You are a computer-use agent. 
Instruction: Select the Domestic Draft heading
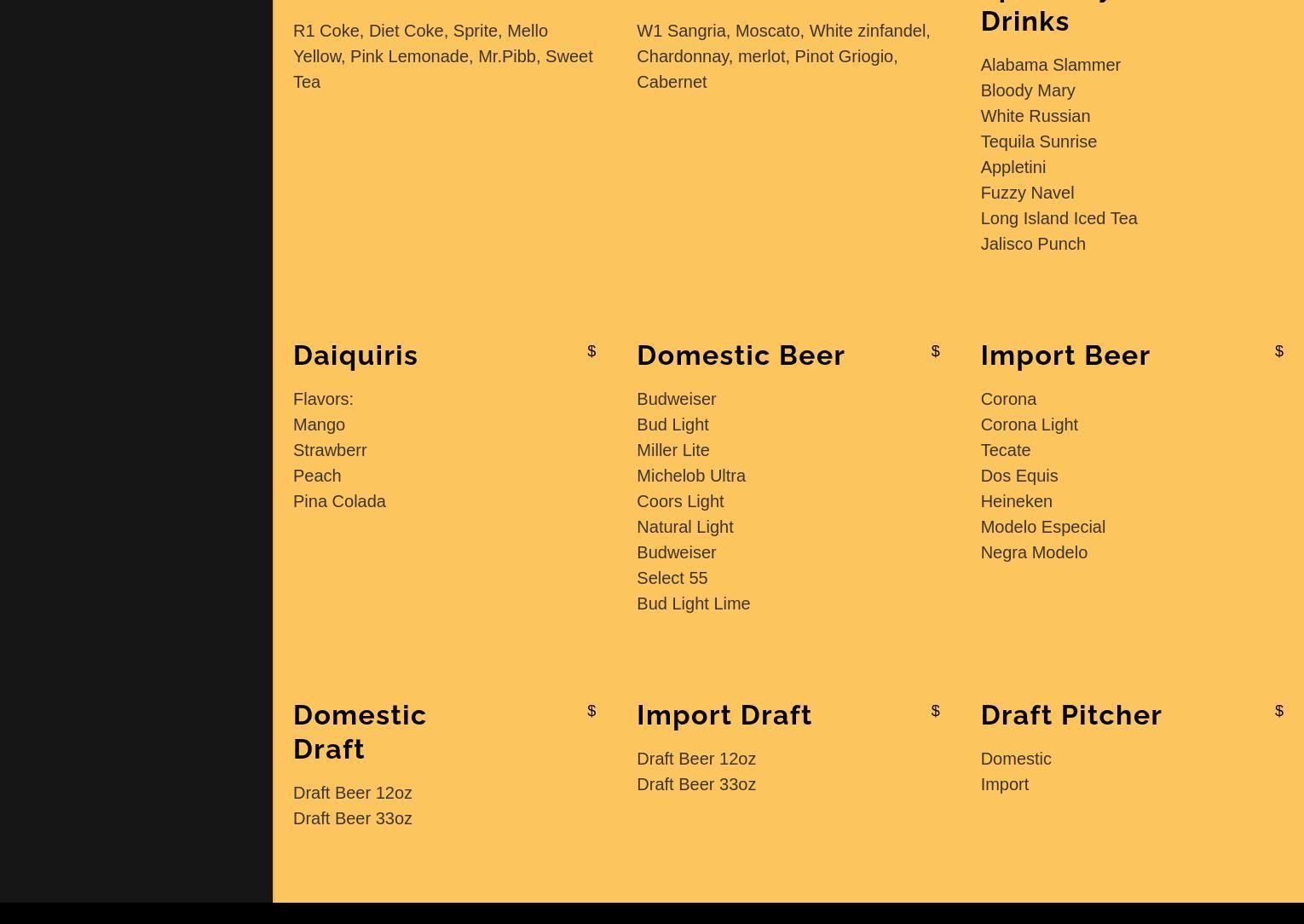pyautogui.click(x=360, y=731)
